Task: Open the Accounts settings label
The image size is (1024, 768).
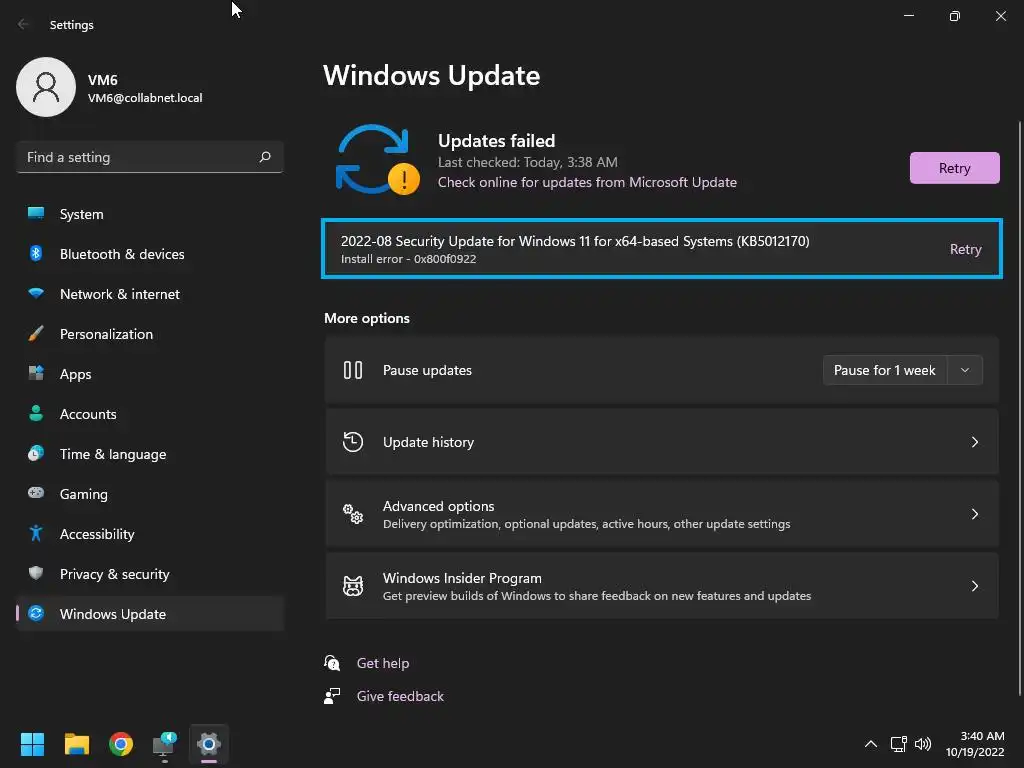Action: (88, 414)
